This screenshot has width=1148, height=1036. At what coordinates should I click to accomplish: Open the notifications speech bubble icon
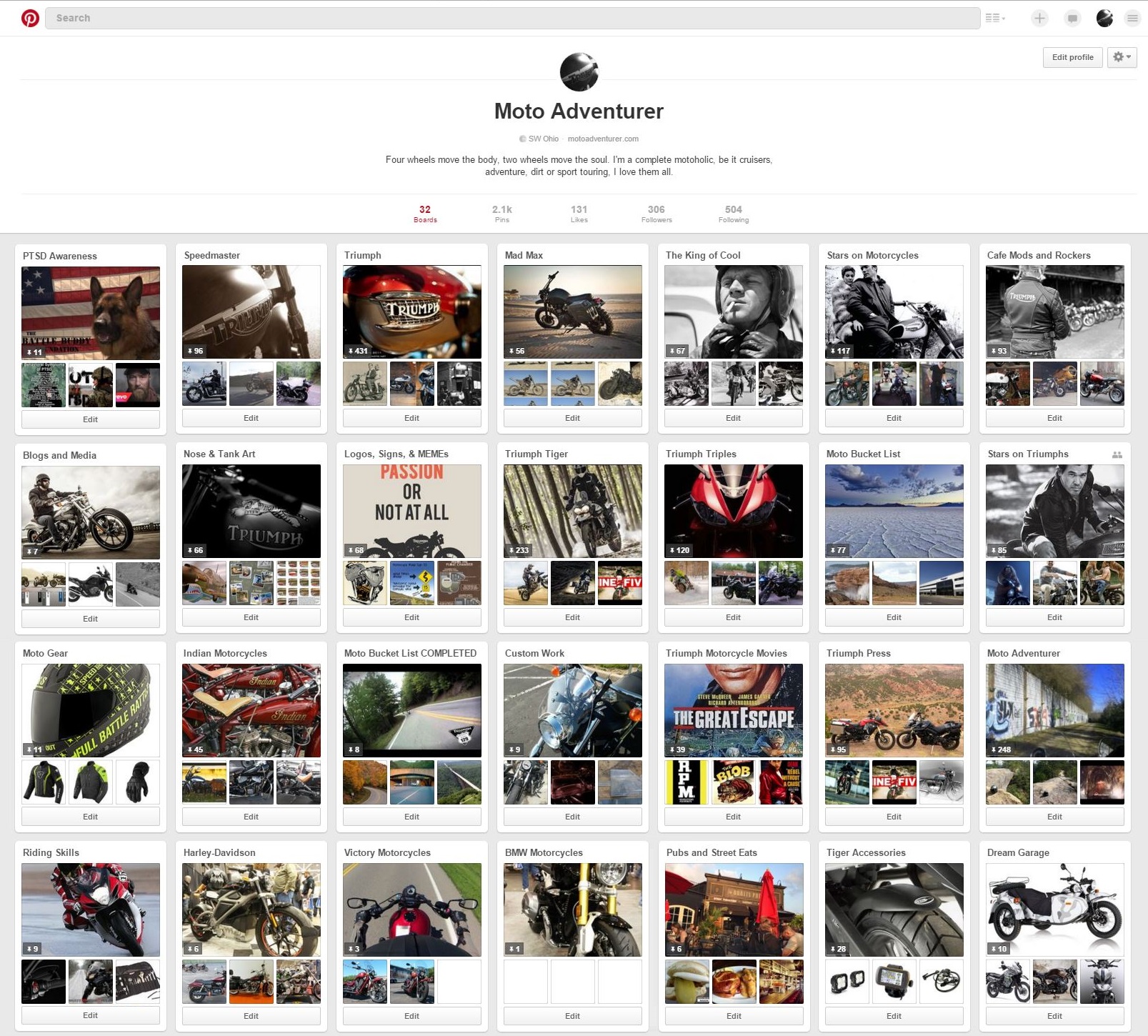(1072, 19)
